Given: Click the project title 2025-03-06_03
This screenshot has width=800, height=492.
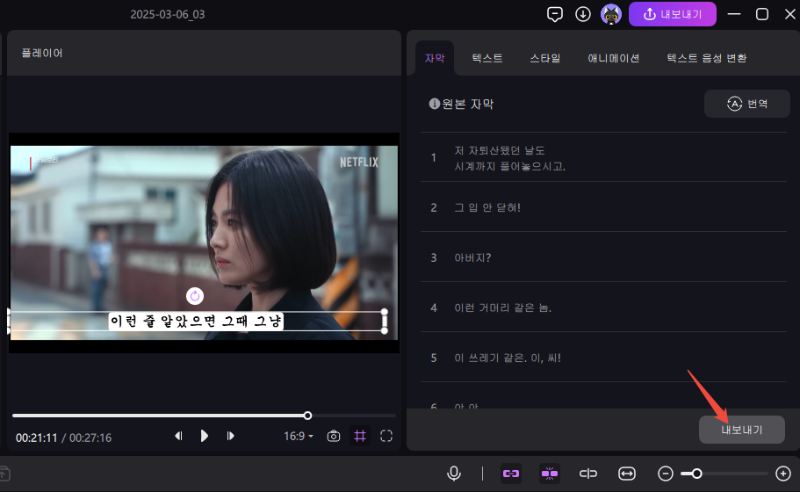Looking at the screenshot, I should tap(167, 14).
